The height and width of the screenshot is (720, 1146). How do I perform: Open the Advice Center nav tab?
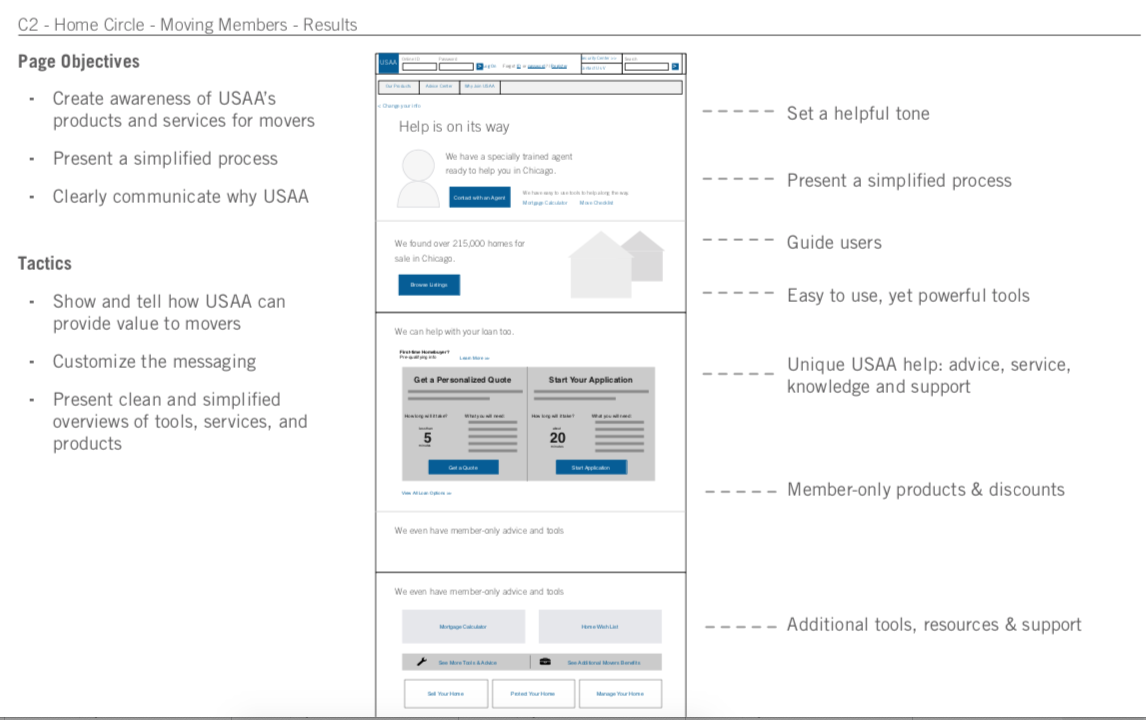[439, 87]
